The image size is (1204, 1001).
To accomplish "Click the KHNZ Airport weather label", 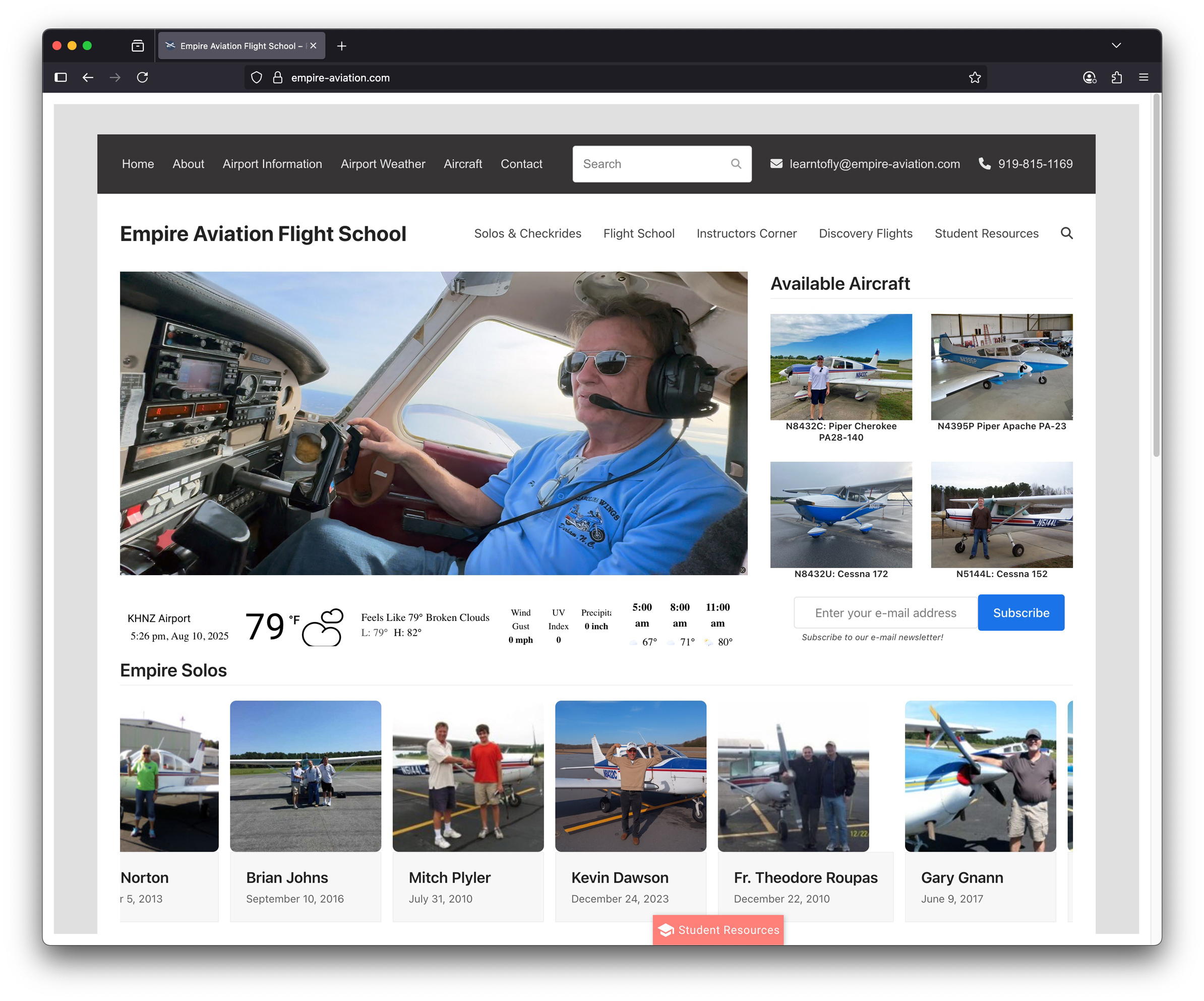I will [159, 618].
